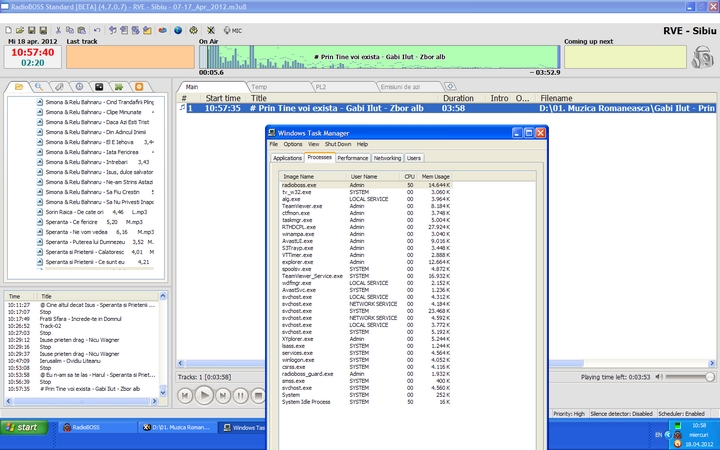The width and height of the screenshot is (720, 450).
Task: Select the TeamViewer.exe process row
Action: (366, 206)
